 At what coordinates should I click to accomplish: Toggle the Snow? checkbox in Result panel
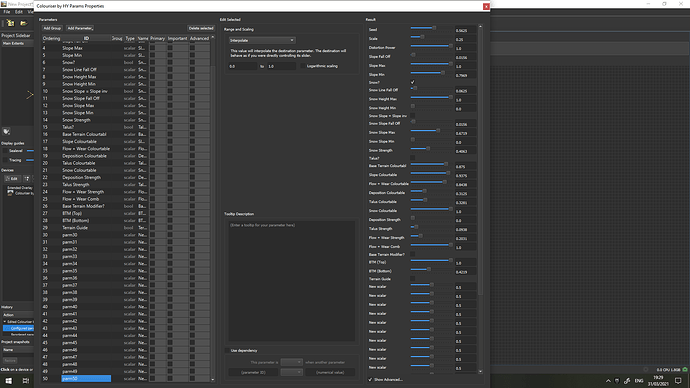(x=413, y=82)
